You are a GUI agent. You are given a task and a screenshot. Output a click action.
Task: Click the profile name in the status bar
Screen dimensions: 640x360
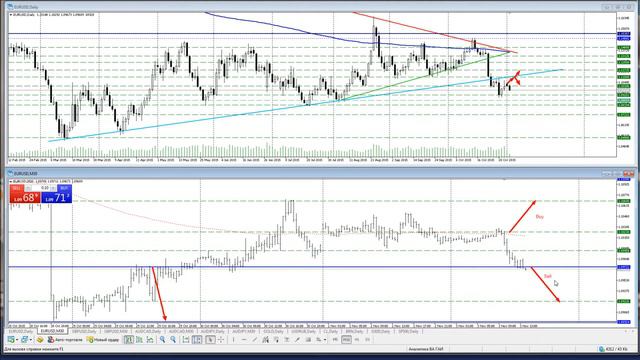point(426,349)
